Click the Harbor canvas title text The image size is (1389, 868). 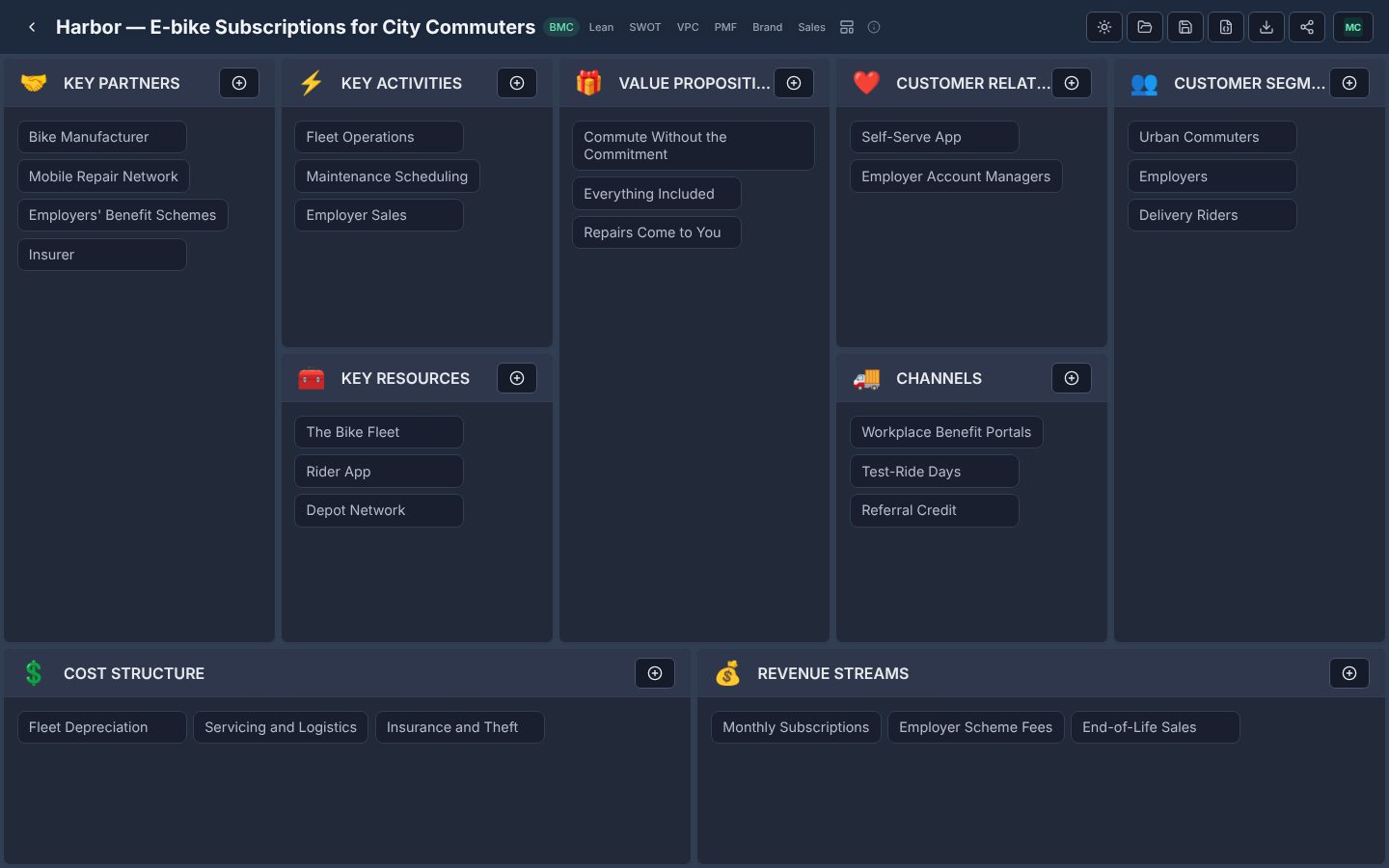coord(295,27)
